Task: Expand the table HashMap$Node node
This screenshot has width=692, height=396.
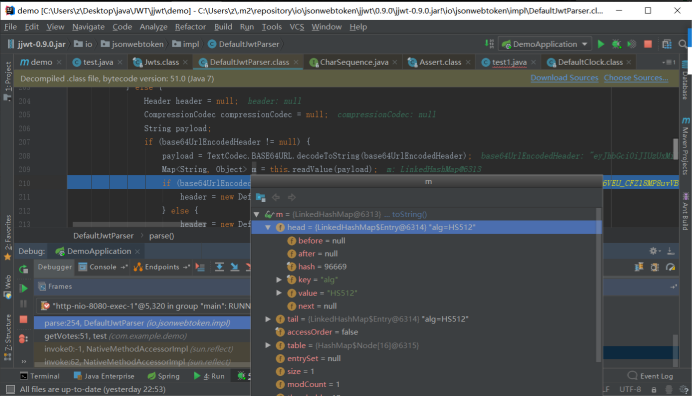Action: click(x=268, y=345)
